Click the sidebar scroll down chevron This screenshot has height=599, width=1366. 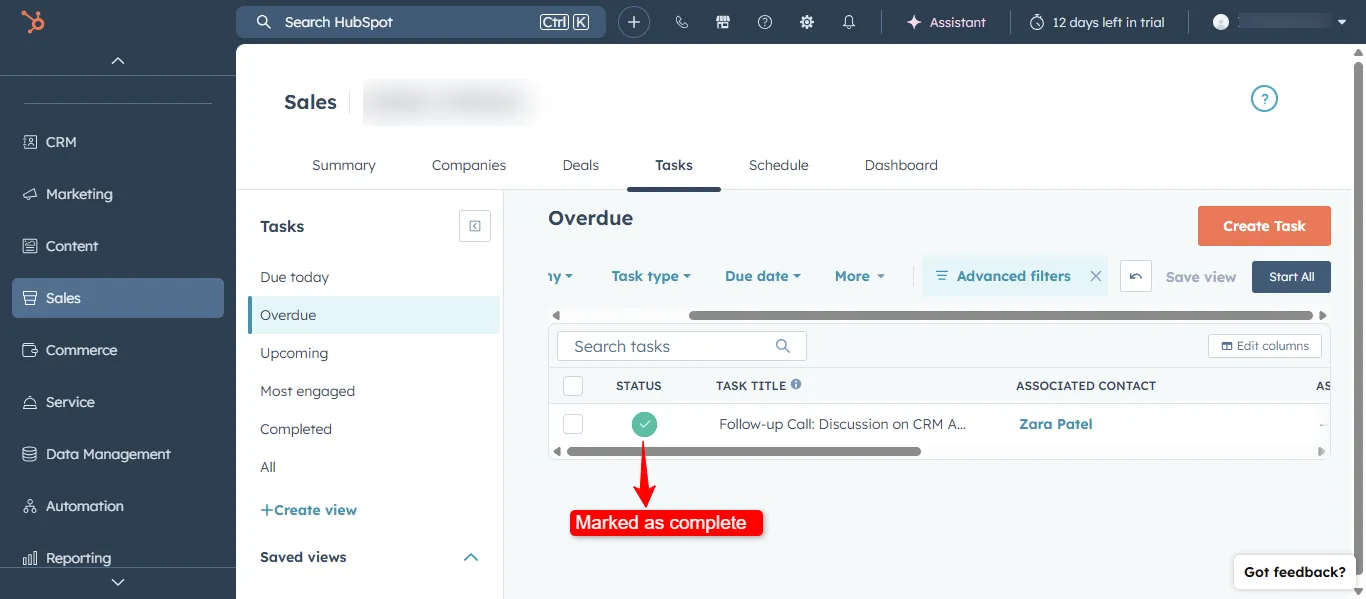click(x=118, y=581)
